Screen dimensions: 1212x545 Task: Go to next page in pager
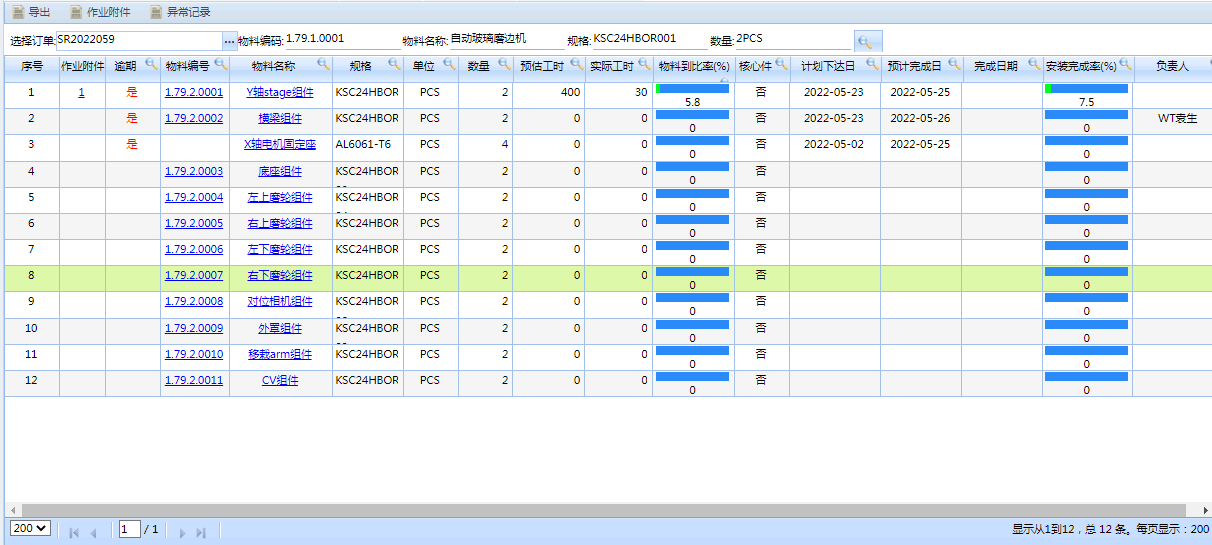point(181,532)
